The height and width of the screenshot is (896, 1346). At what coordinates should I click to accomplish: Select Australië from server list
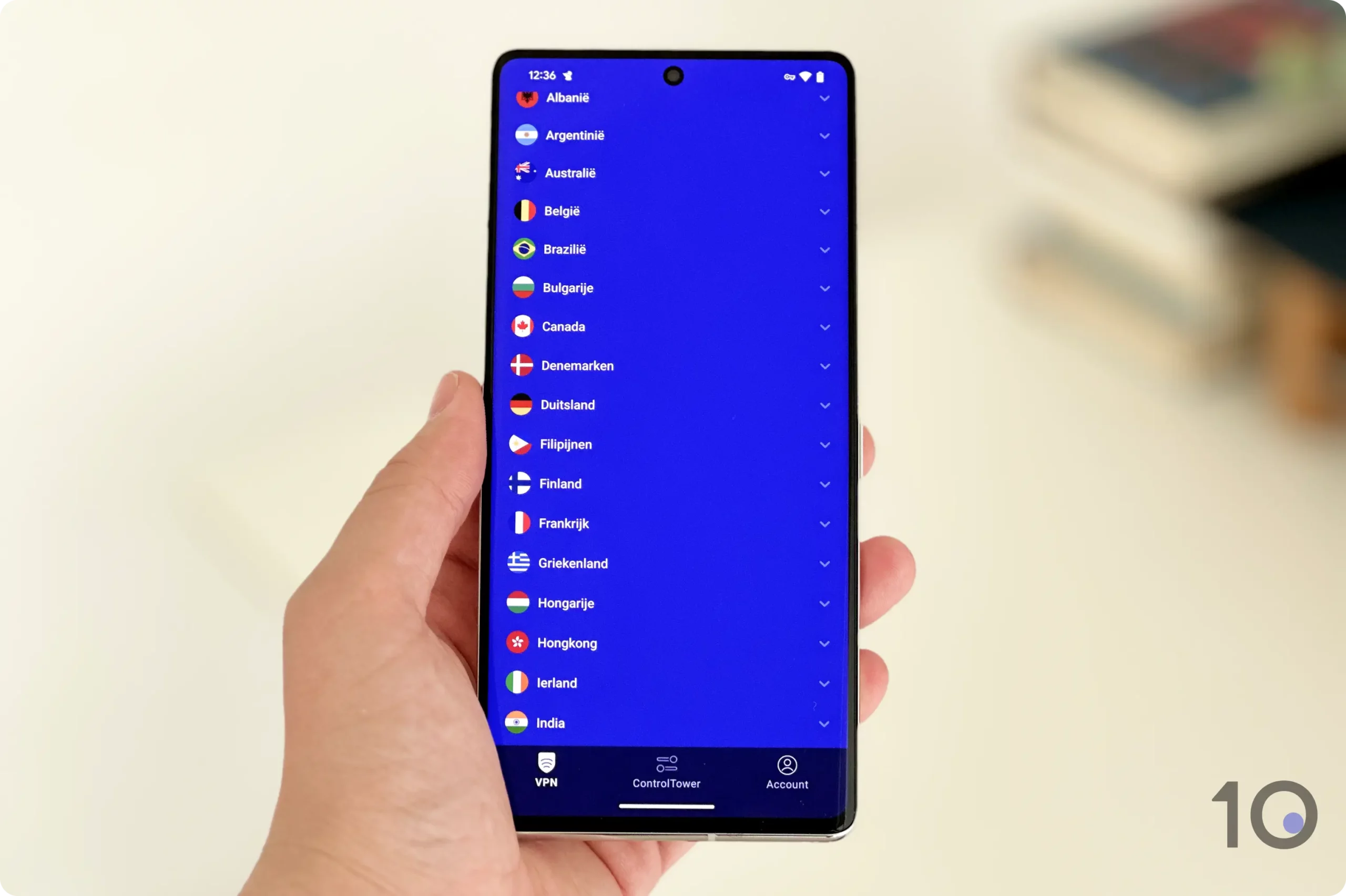(x=670, y=173)
